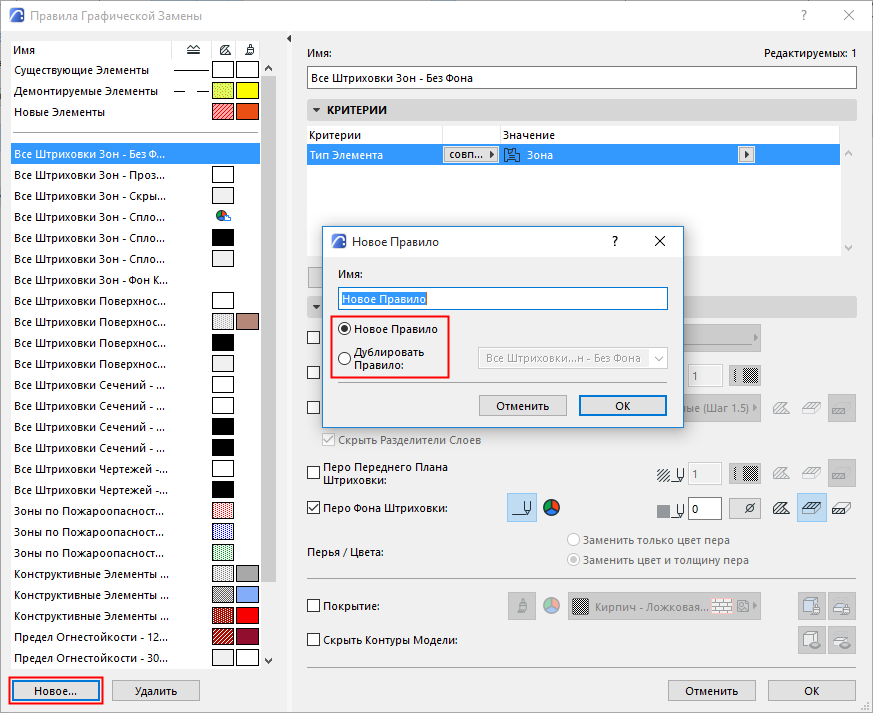Select Демонтируемые Элементы in the list

(x=135, y=91)
